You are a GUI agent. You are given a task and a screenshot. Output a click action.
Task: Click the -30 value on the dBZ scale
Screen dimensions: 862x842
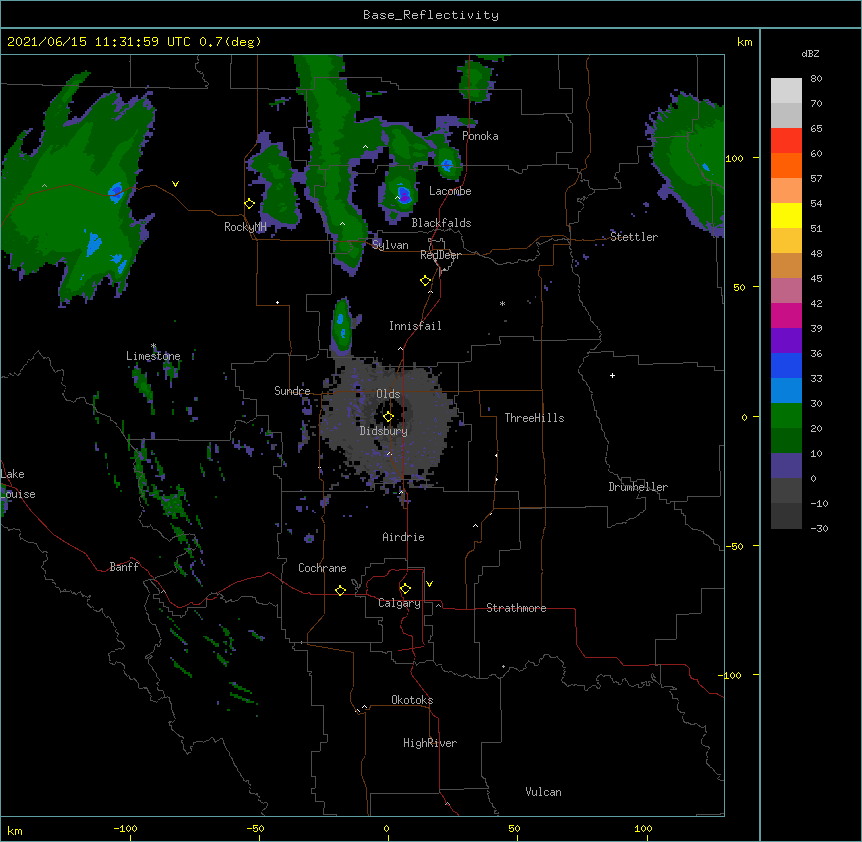coord(819,528)
